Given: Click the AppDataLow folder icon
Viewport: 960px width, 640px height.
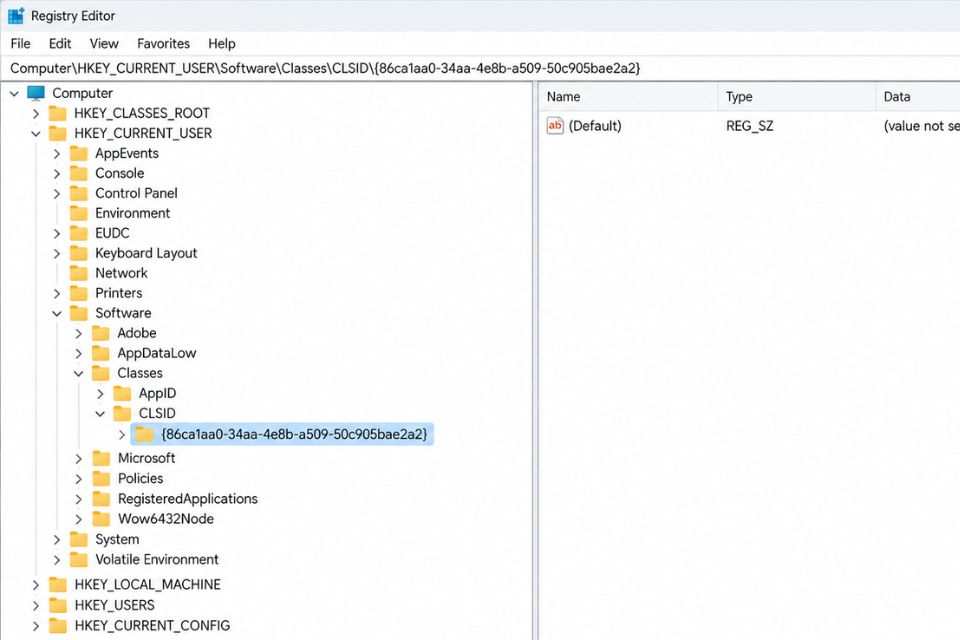Looking at the screenshot, I should point(100,353).
